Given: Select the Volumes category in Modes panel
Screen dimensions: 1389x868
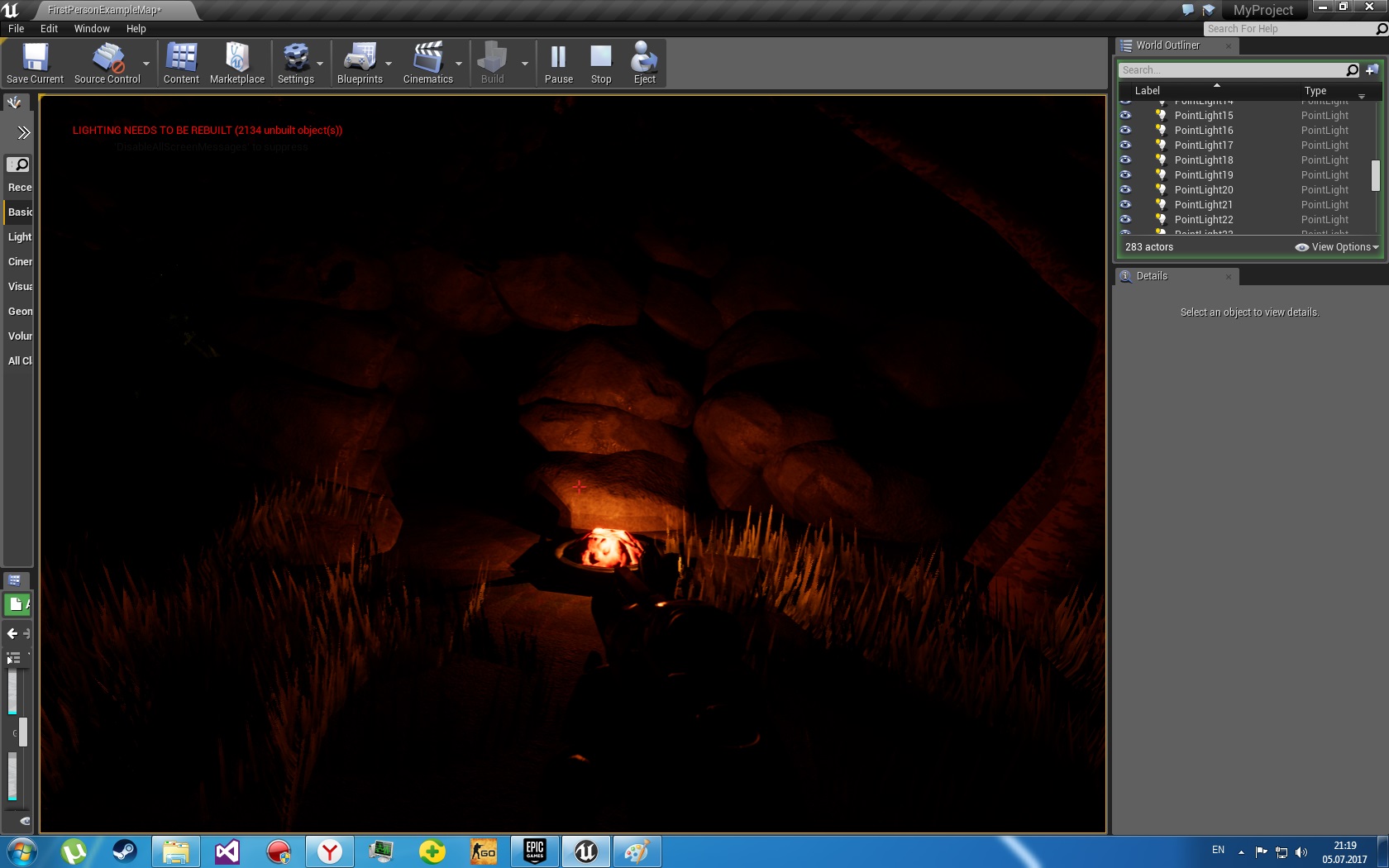Looking at the screenshot, I should click(x=19, y=336).
